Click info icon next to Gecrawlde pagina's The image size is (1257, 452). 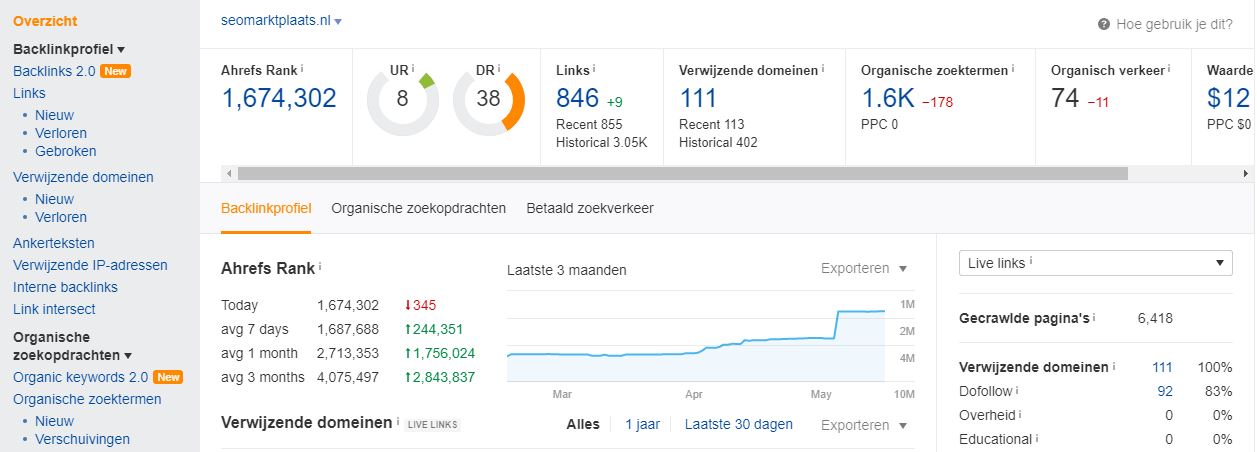pos(1094,317)
